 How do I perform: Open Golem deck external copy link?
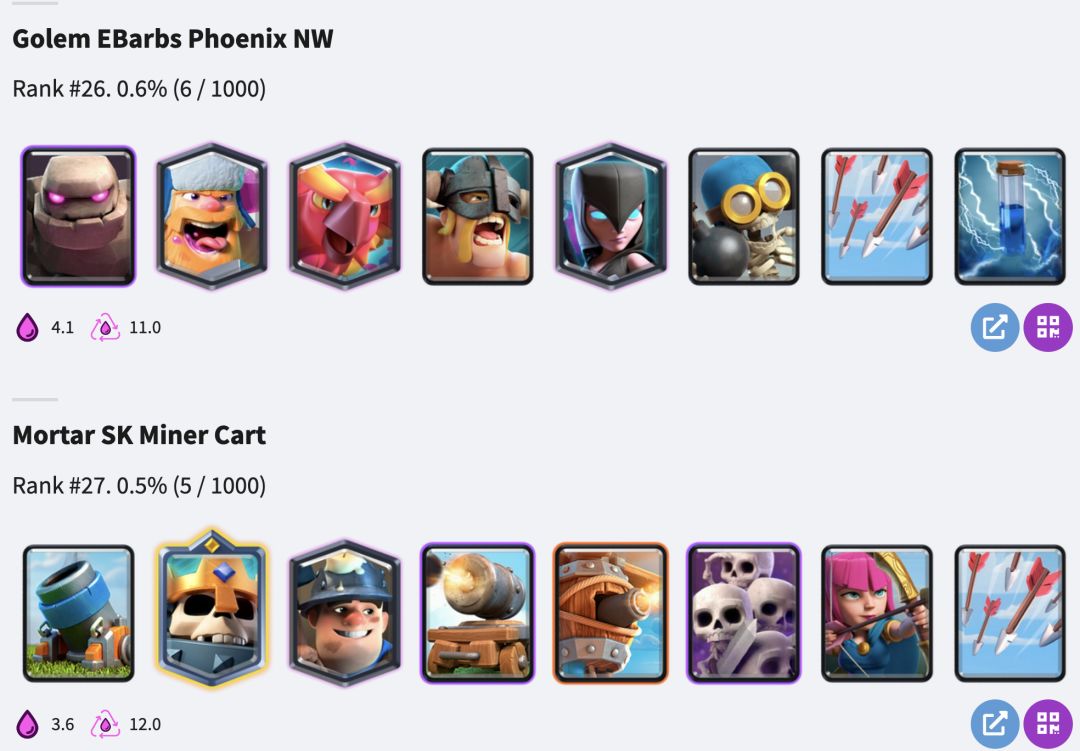(x=995, y=327)
